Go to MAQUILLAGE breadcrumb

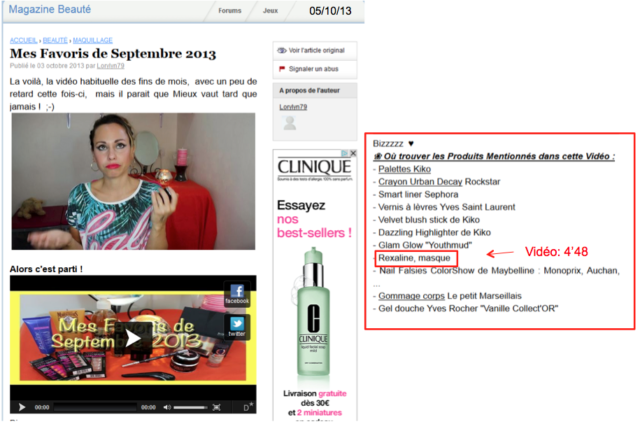(x=93, y=40)
